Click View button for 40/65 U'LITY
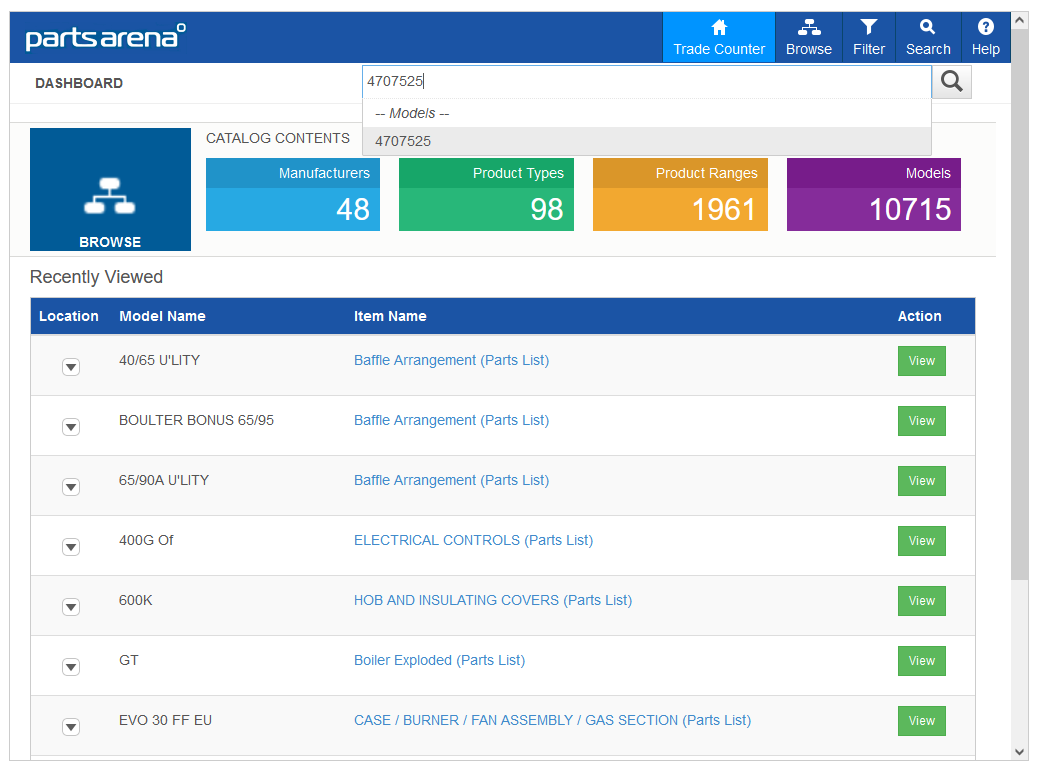 tap(921, 361)
